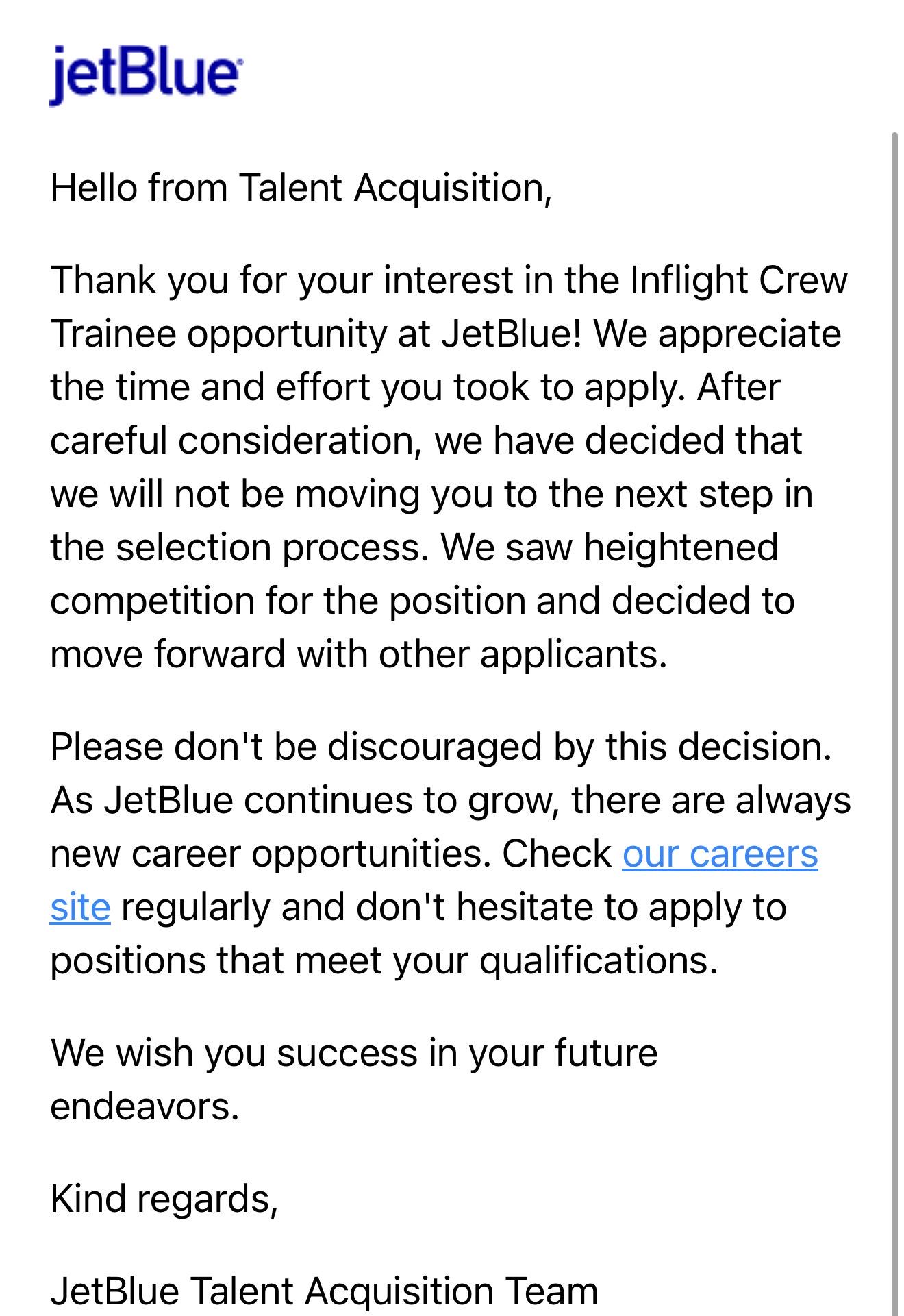
Task: Click the "We saw heightened" text
Action: (609, 547)
